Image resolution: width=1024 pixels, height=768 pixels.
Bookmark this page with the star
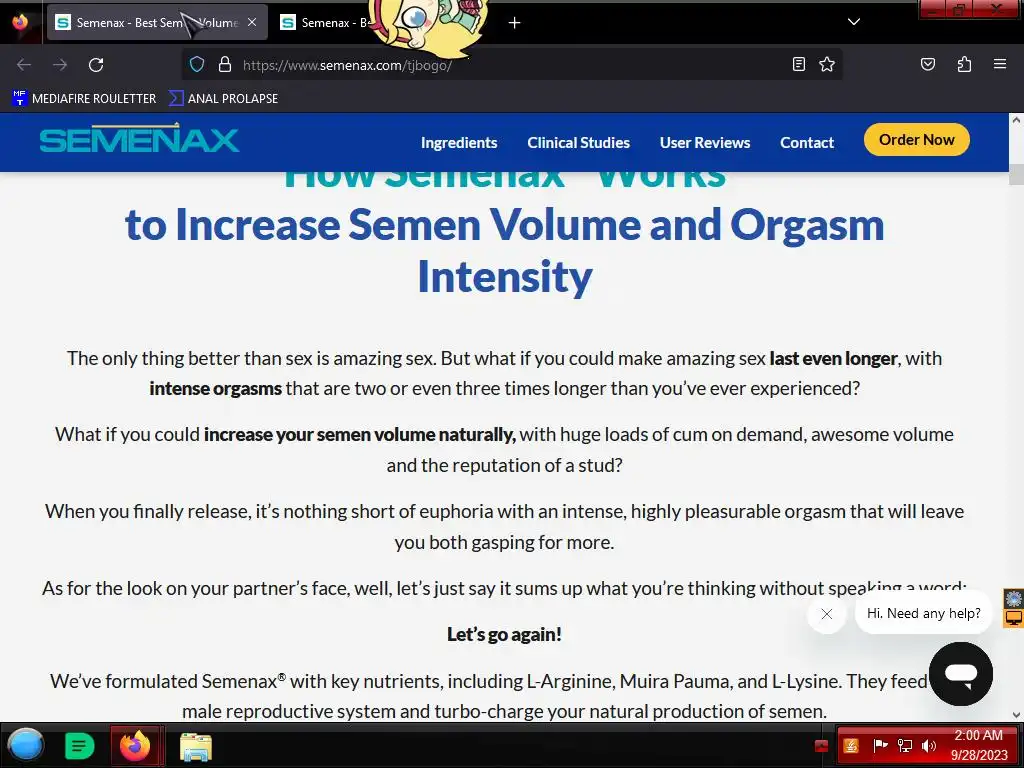(x=827, y=64)
